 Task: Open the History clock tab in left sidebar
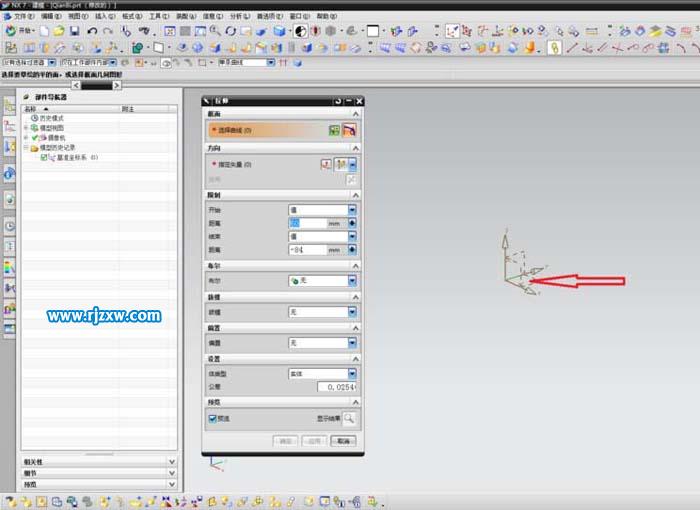coord(9,226)
